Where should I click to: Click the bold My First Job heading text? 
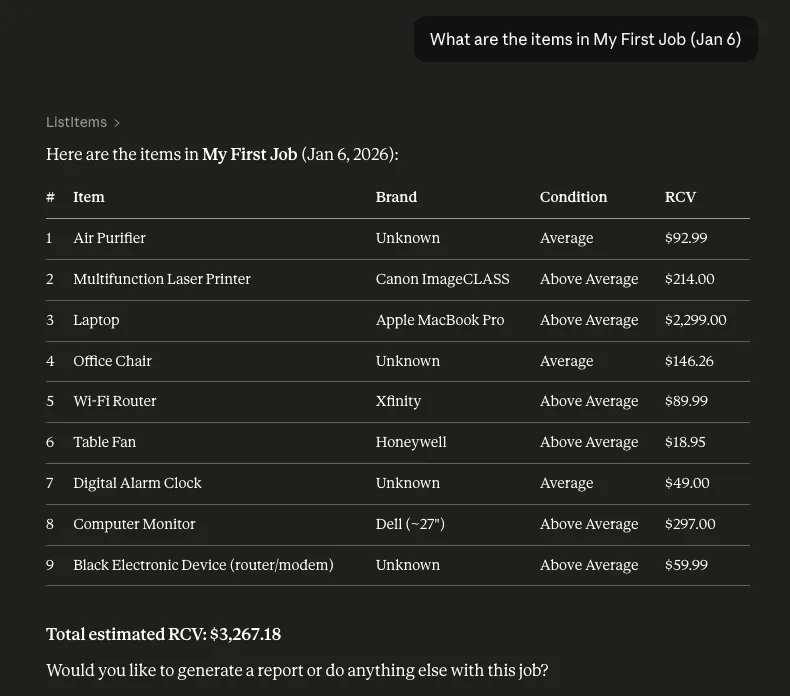pos(249,154)
